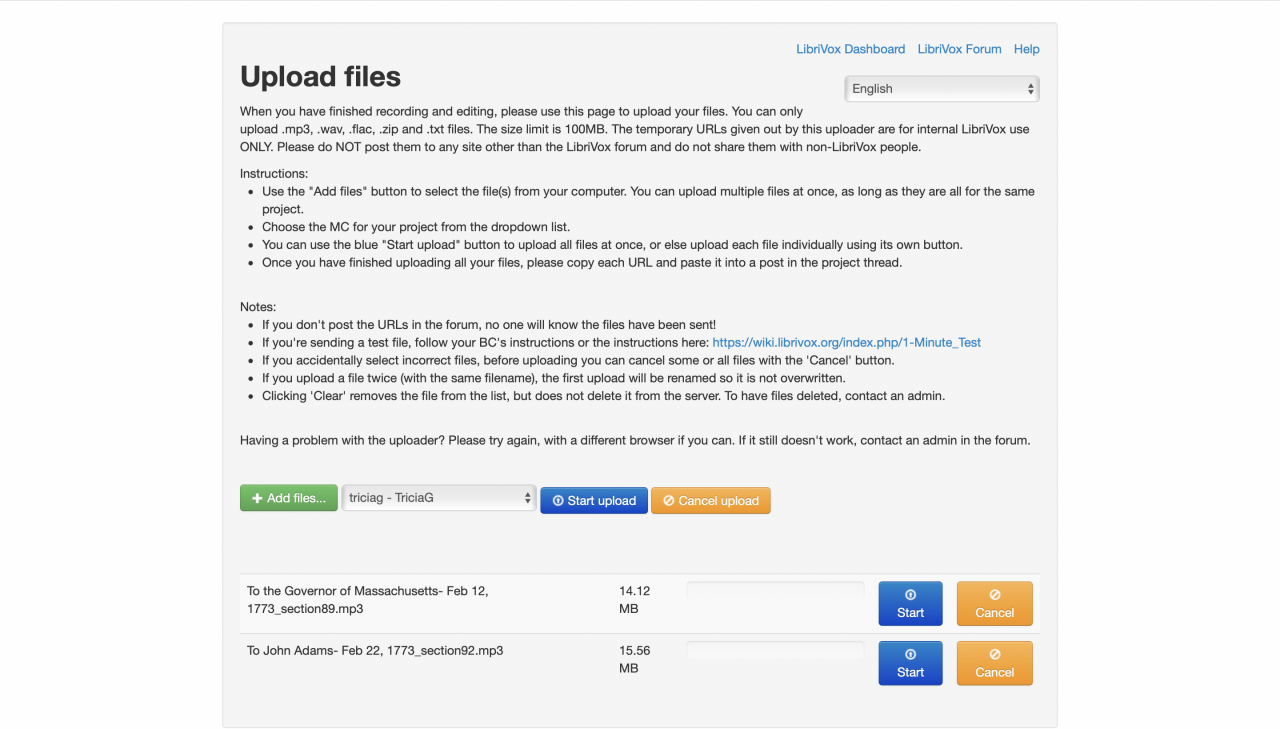
Task: Select the John Adams section92.mp3 filename
Action: click(374, 651)
